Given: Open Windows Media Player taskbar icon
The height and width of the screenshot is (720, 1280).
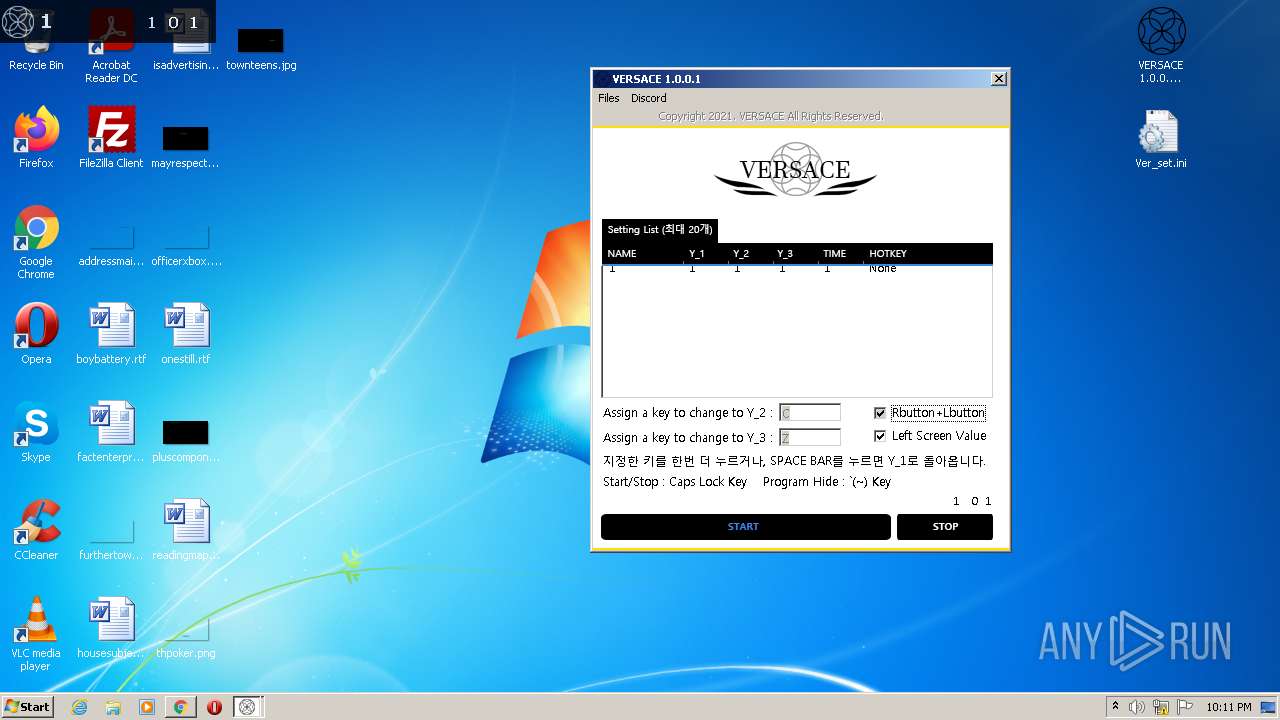Looking at the screenshot, I should coord(147,707).
